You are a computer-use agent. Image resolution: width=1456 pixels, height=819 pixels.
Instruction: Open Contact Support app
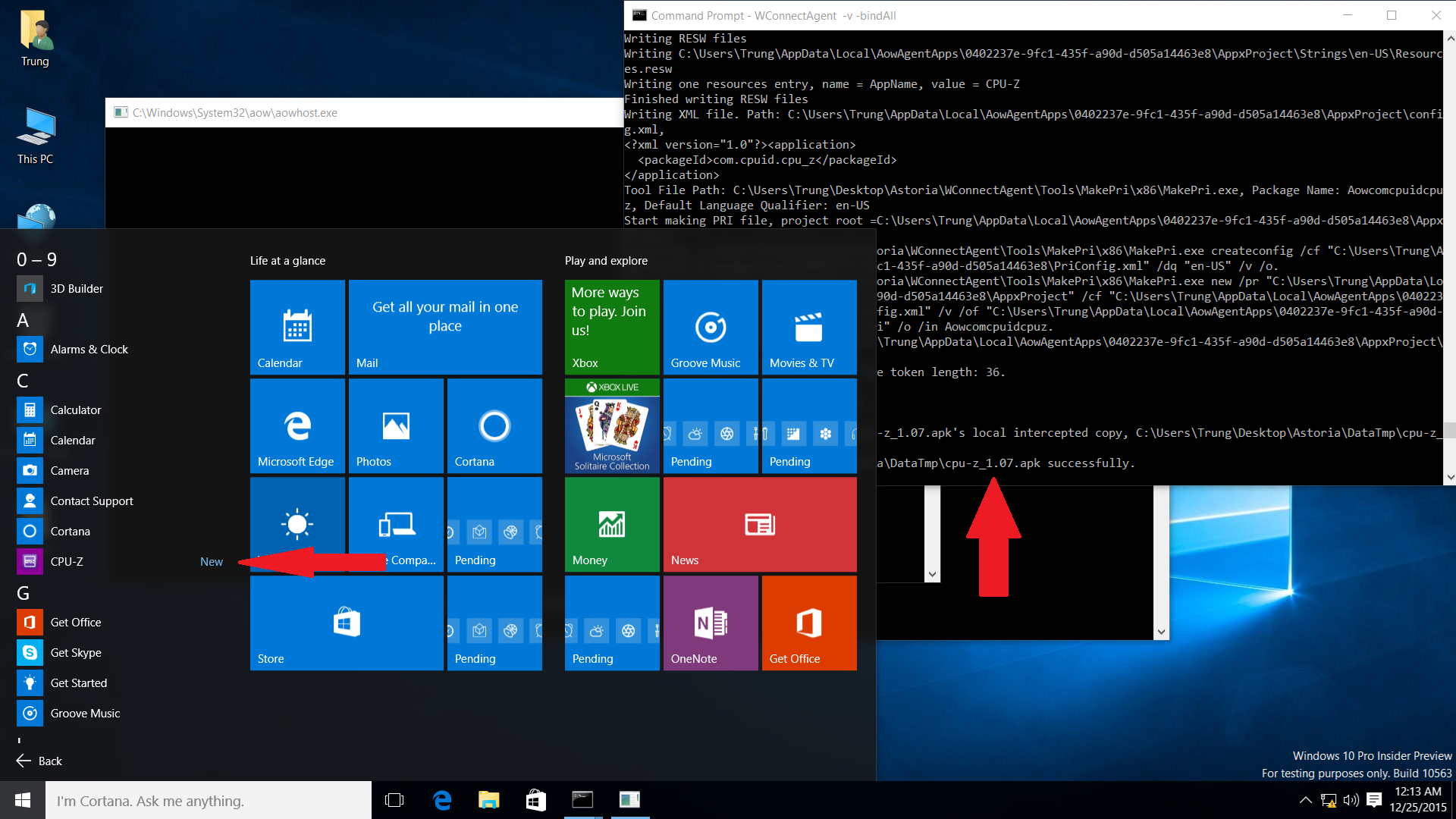coord(121,500)
